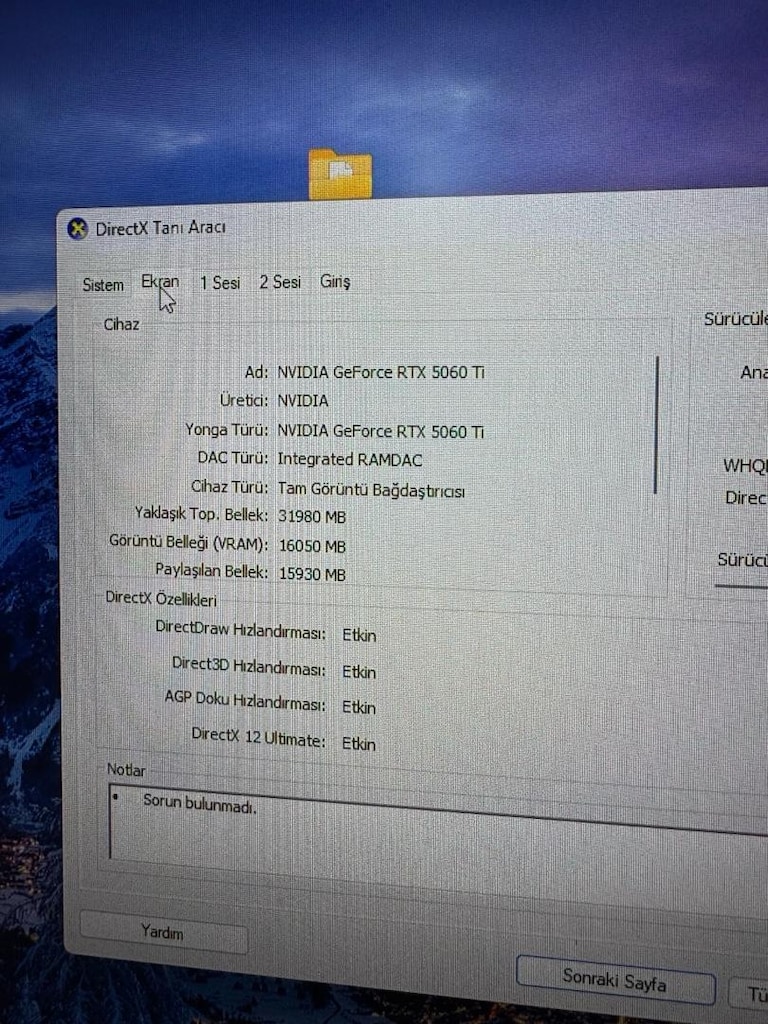Click the DirectX Tanı Aracı window title
Screen dimensions: 768x1024
point(161,228)
